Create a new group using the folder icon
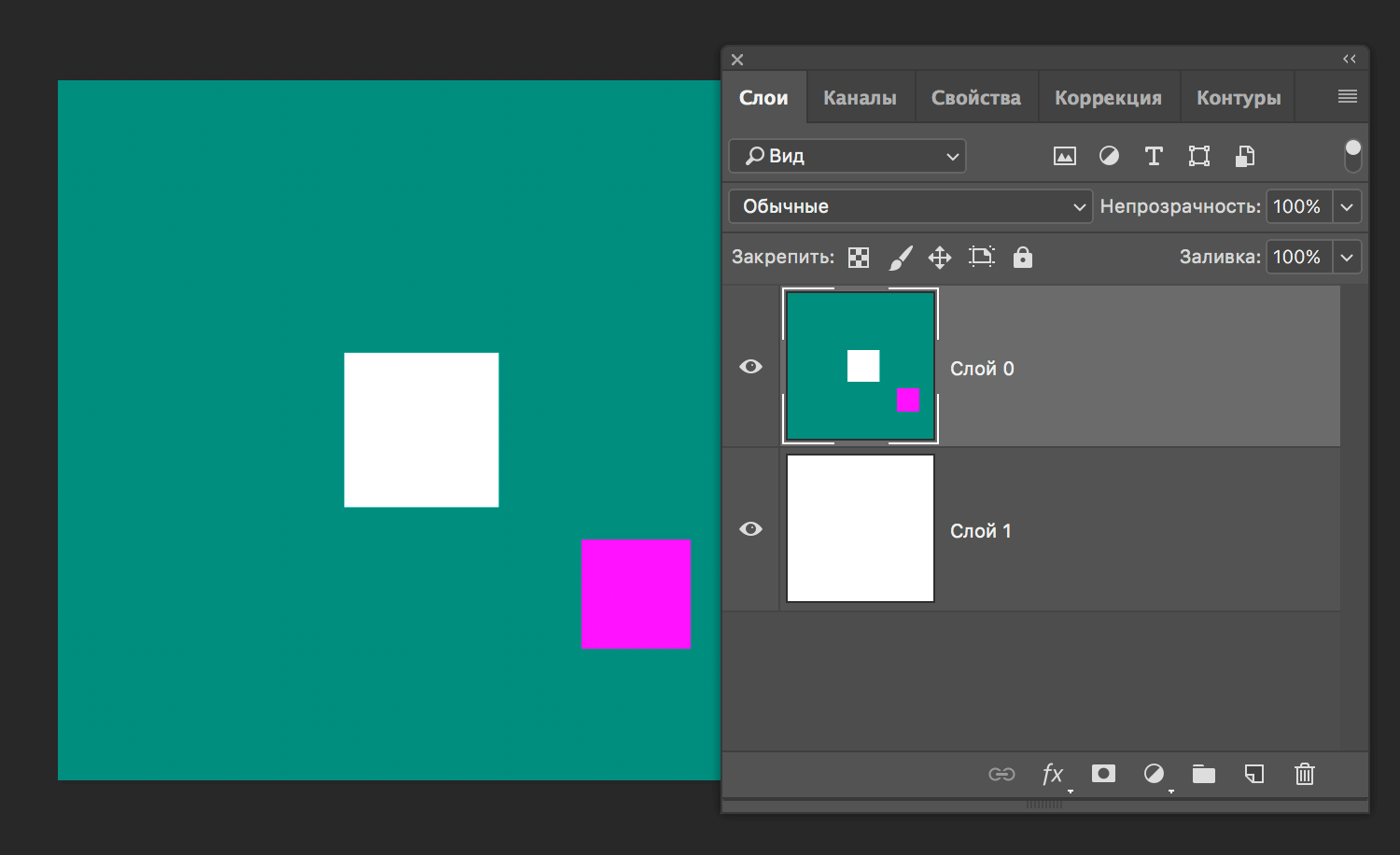Image resolution: width=1400 pixels, height=855 pixels. coord(1203,774)
